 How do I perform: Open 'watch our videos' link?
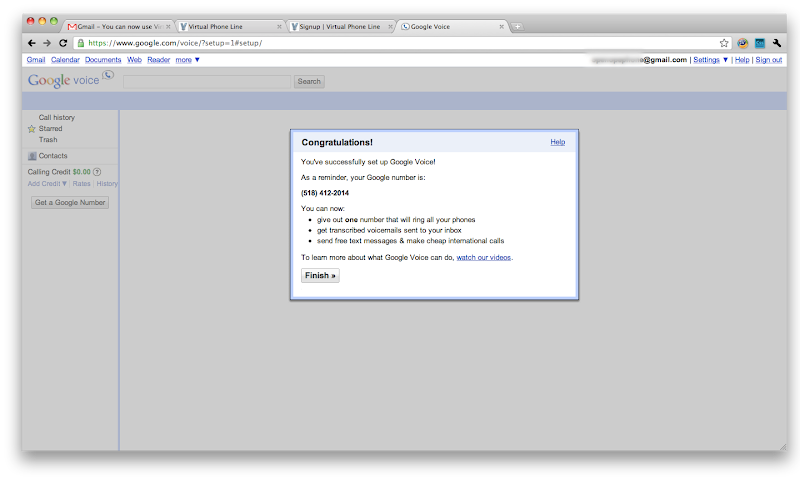point(484,258)
